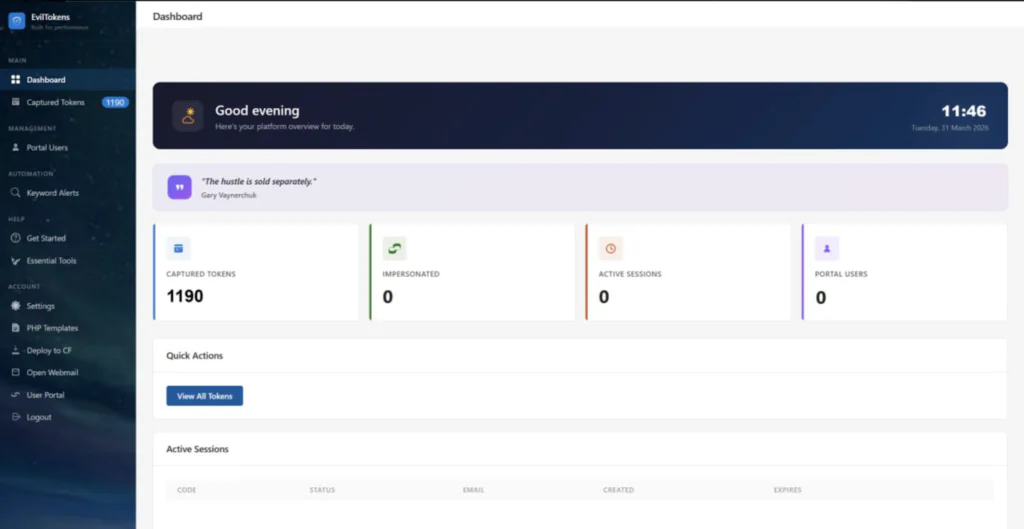Click the Settings gear icon
1024x529 pixels.
pyautogui.click(x=16, y=306)
